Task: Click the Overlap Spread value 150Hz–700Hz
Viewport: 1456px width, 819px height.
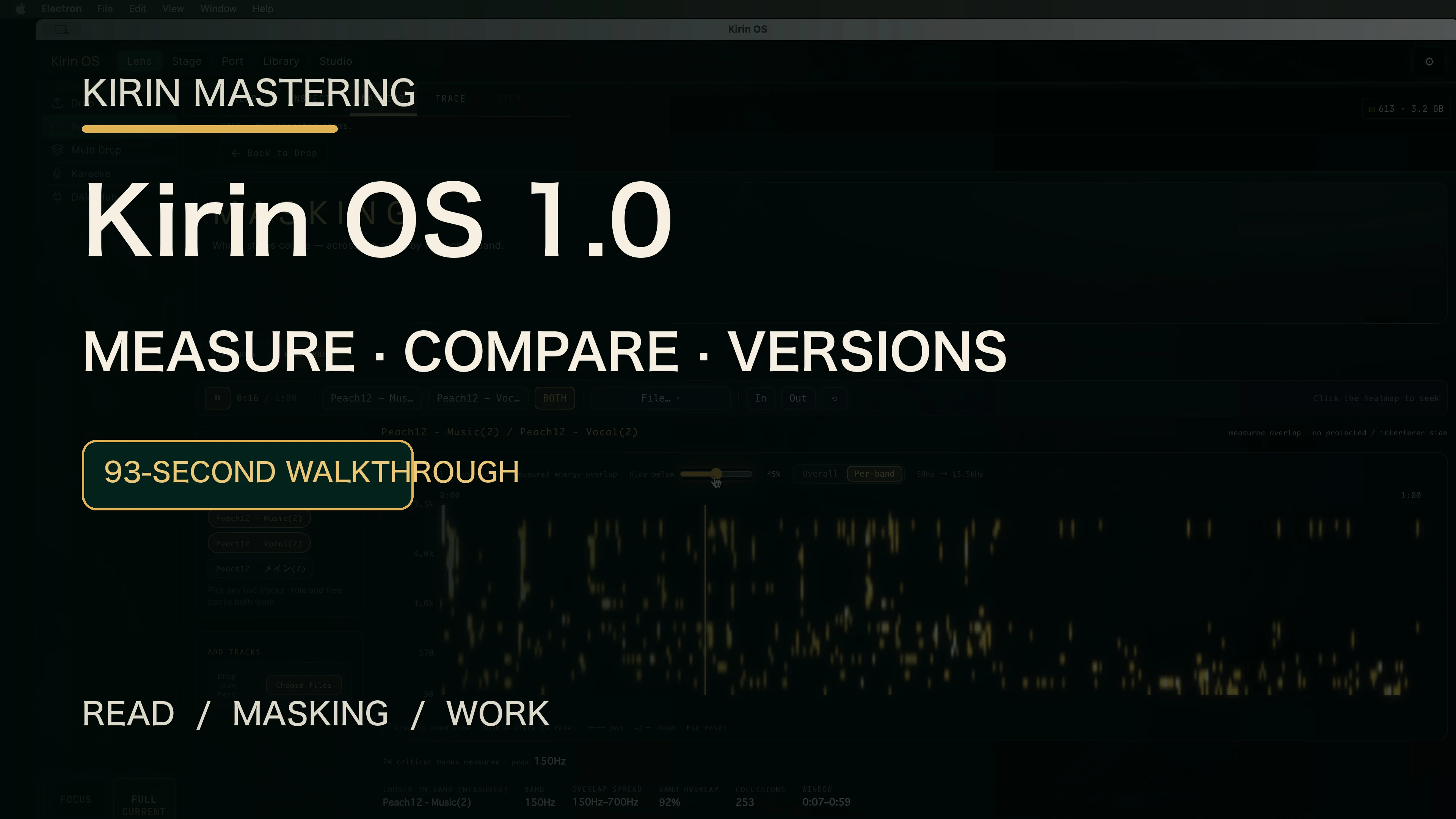Action: pos(605,802)
